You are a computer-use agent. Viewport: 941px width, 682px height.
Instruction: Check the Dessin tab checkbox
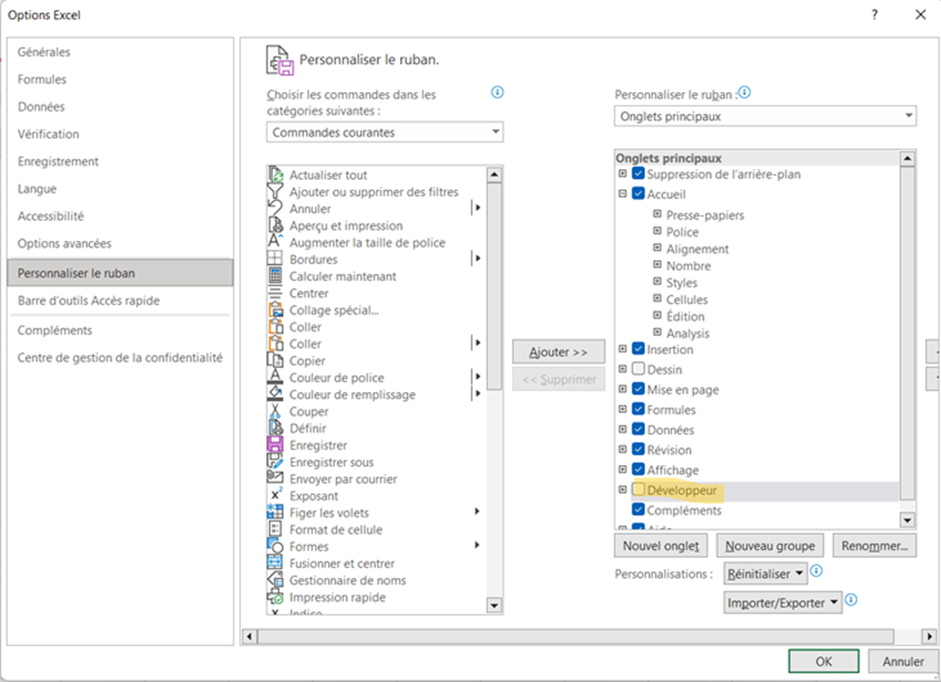click(638, 369)
